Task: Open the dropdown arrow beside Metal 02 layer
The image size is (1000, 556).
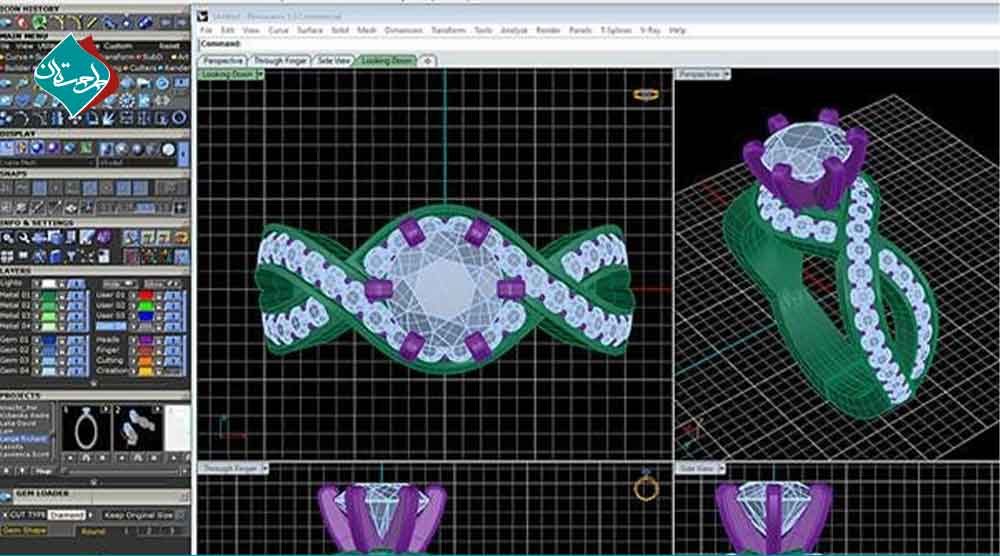Action: pos(36,305)
